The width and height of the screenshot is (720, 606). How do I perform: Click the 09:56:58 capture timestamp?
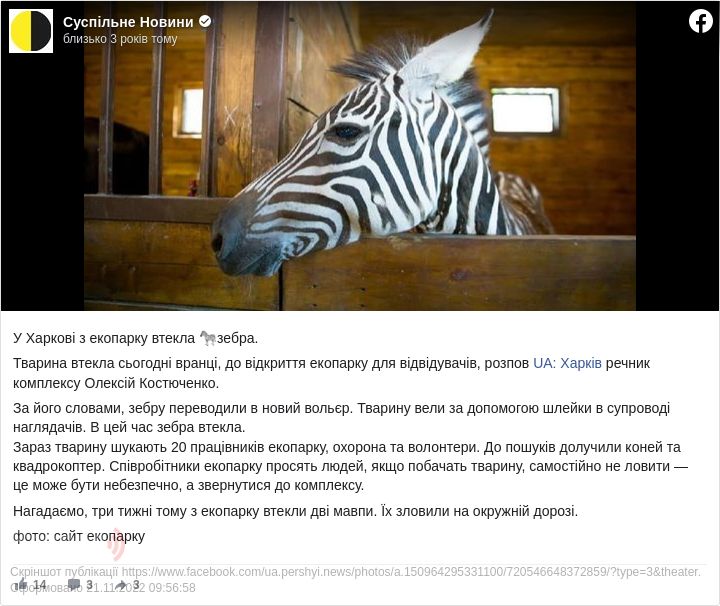point(172,588)
